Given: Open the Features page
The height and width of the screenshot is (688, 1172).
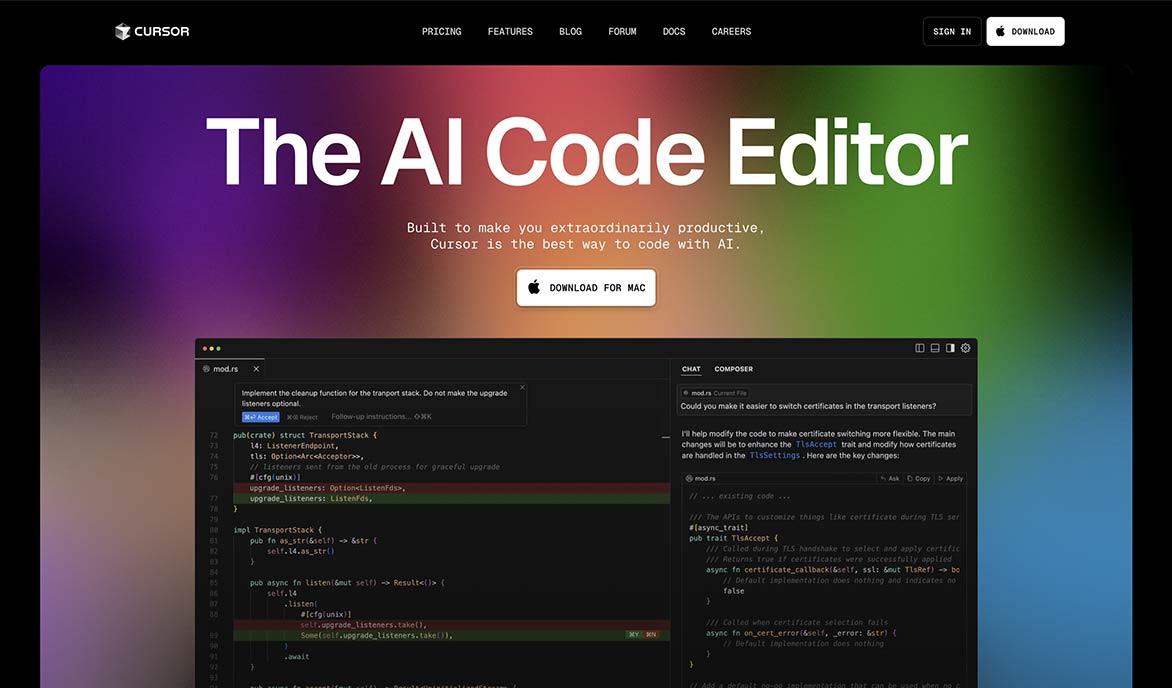Looking at the screenshot, I should click(x=511, y=31).
